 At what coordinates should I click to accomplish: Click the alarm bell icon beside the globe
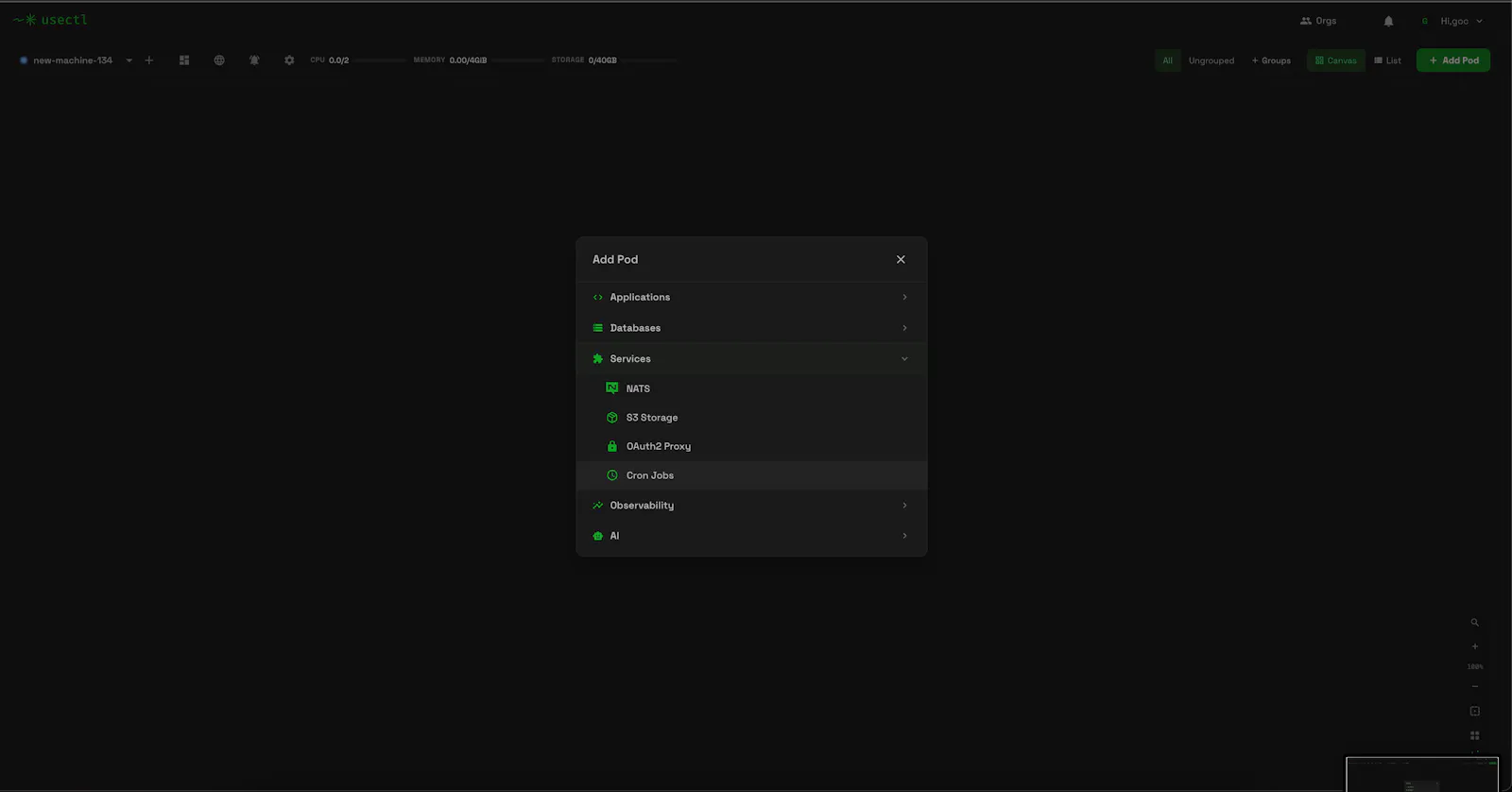click(x=254, y=60)
